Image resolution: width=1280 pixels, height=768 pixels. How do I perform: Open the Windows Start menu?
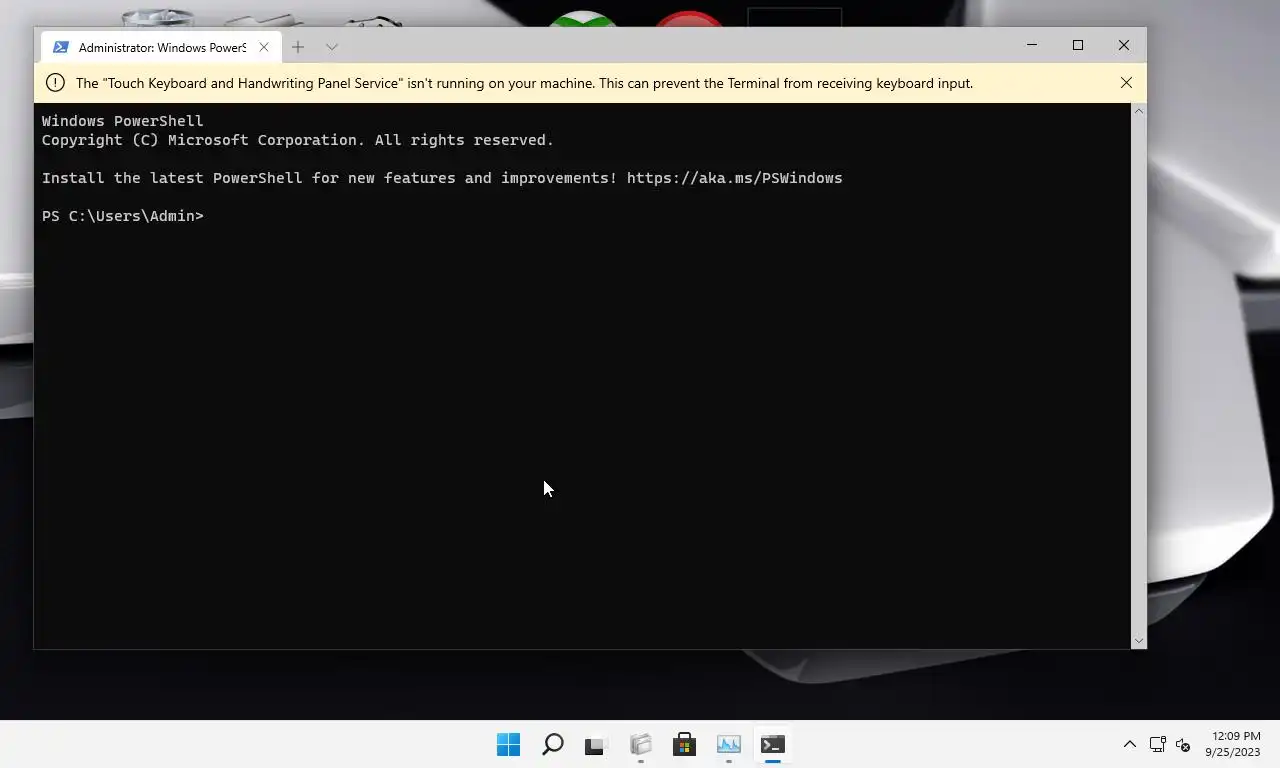coord(508,745)
